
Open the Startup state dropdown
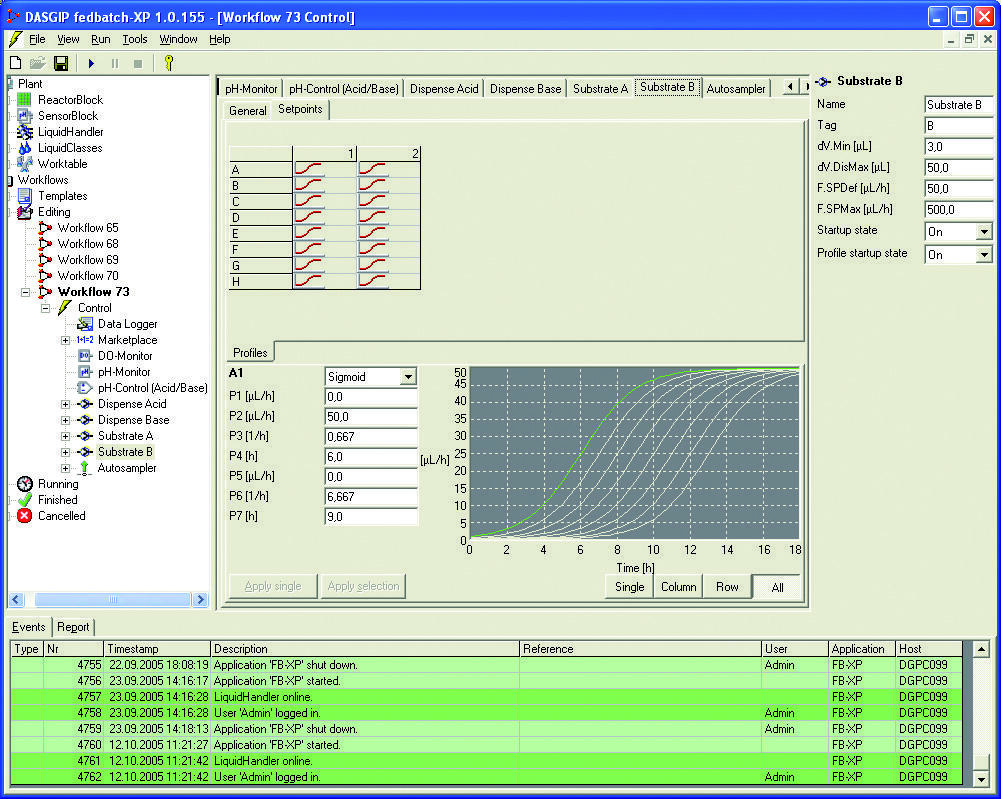[983, 232]
